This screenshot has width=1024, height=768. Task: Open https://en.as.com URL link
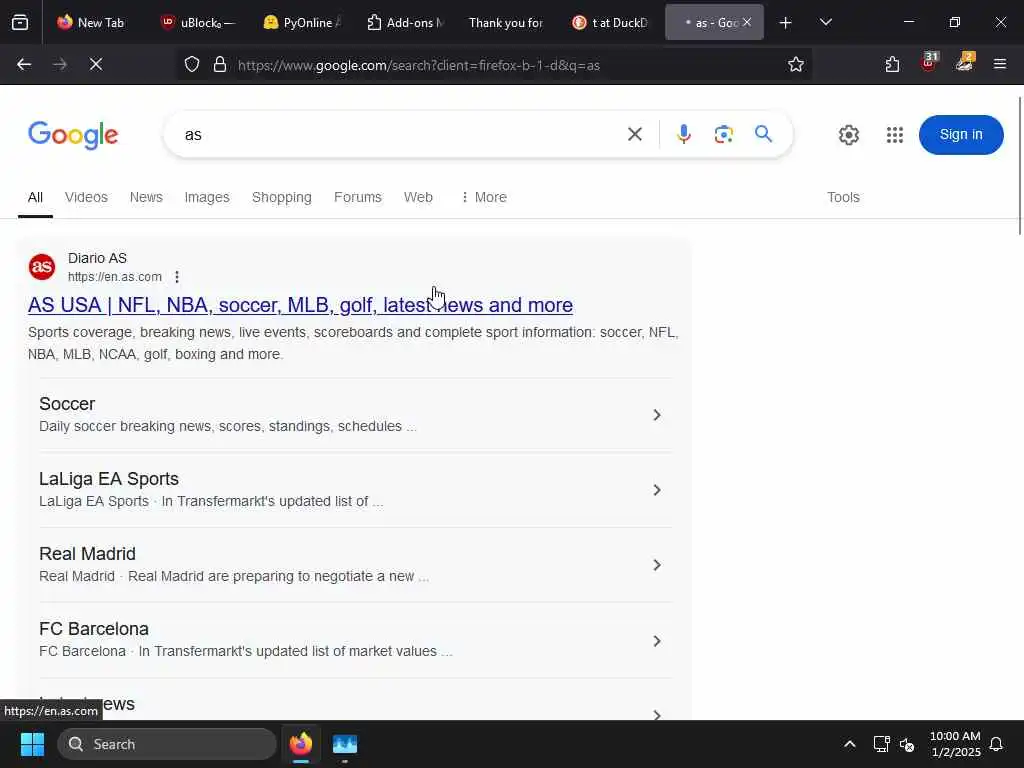pyautogui.click(x=115, y=277)
